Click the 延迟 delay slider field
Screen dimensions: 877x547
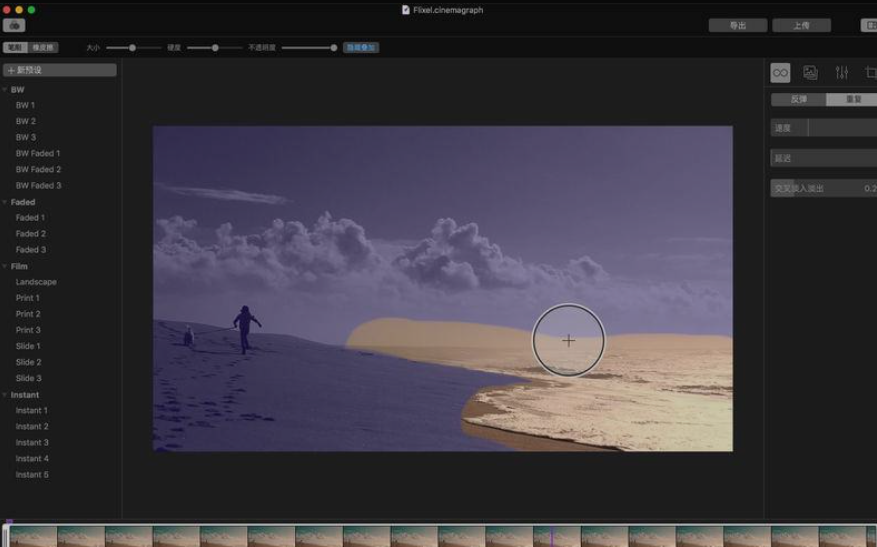[x=824, y=158]
